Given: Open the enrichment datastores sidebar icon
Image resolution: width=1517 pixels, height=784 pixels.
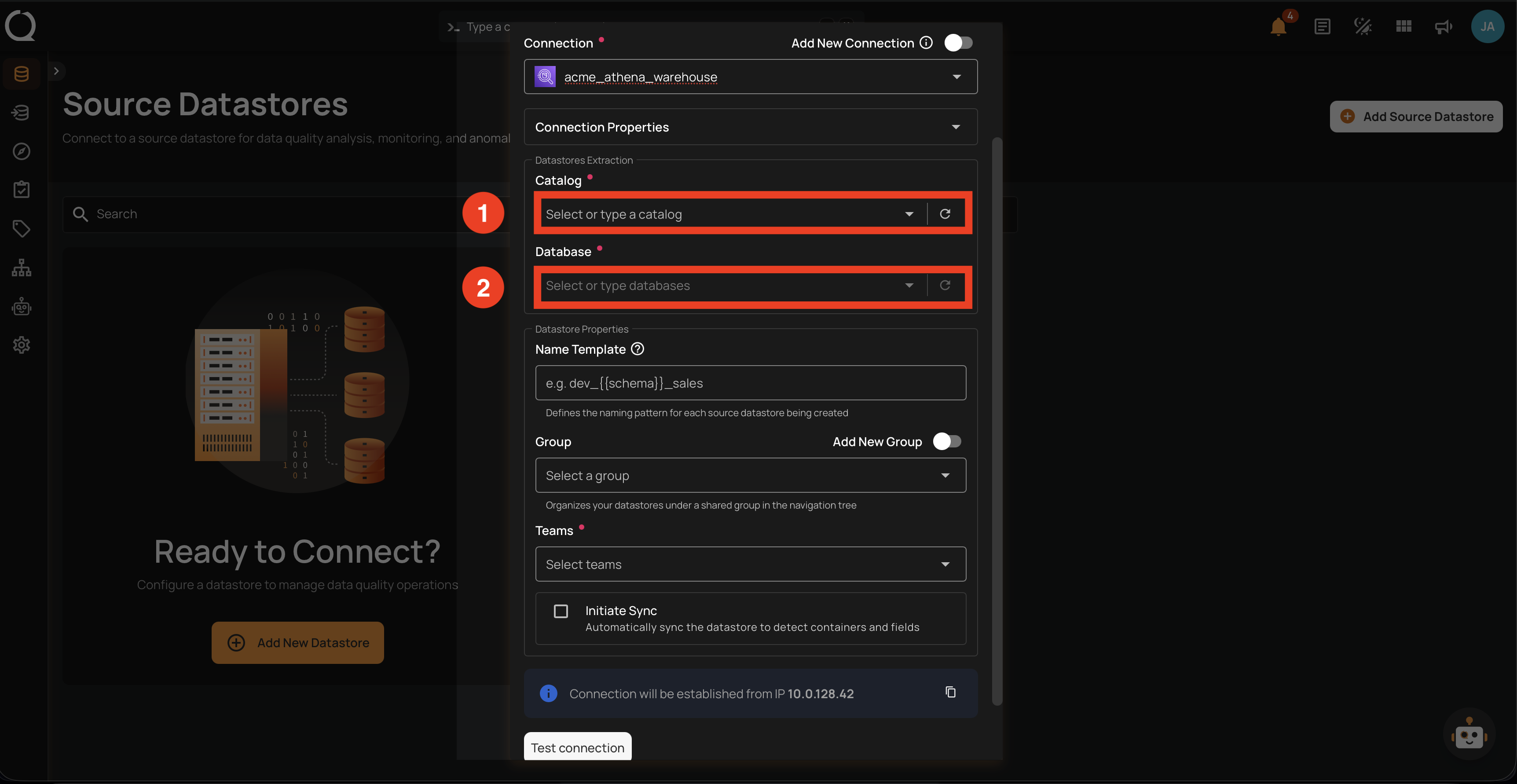Looking at the screenshot, I should point(21,113).
